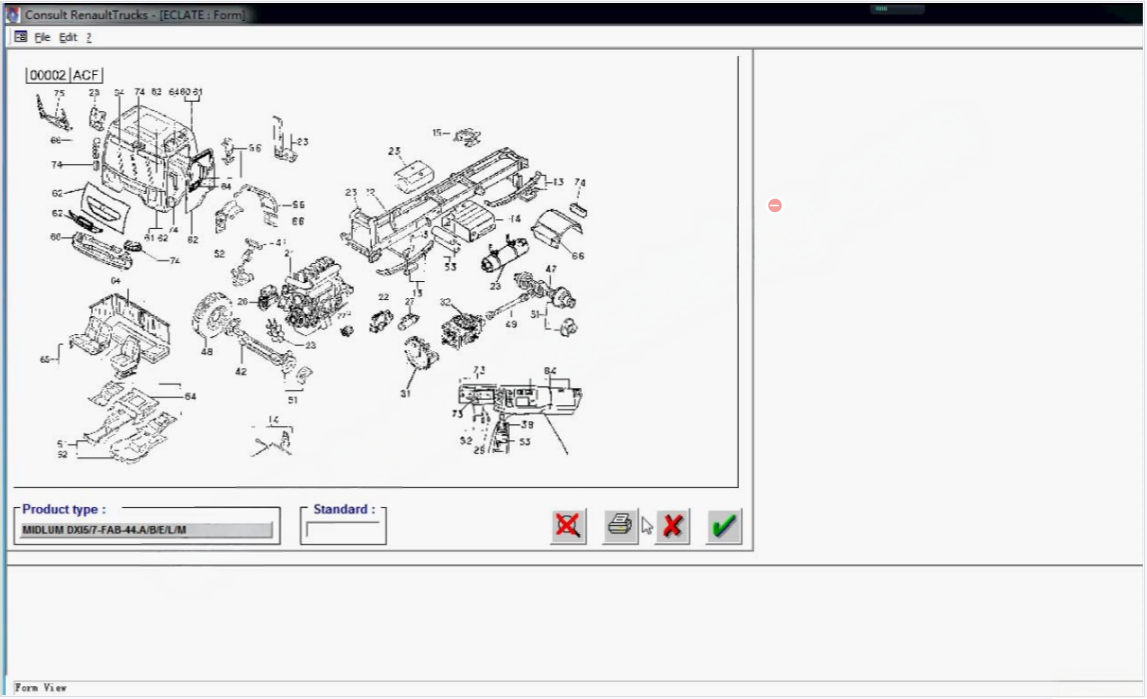Select the bracket part labeled 75
1147x699 pixels.
click(x=53, y=113)
